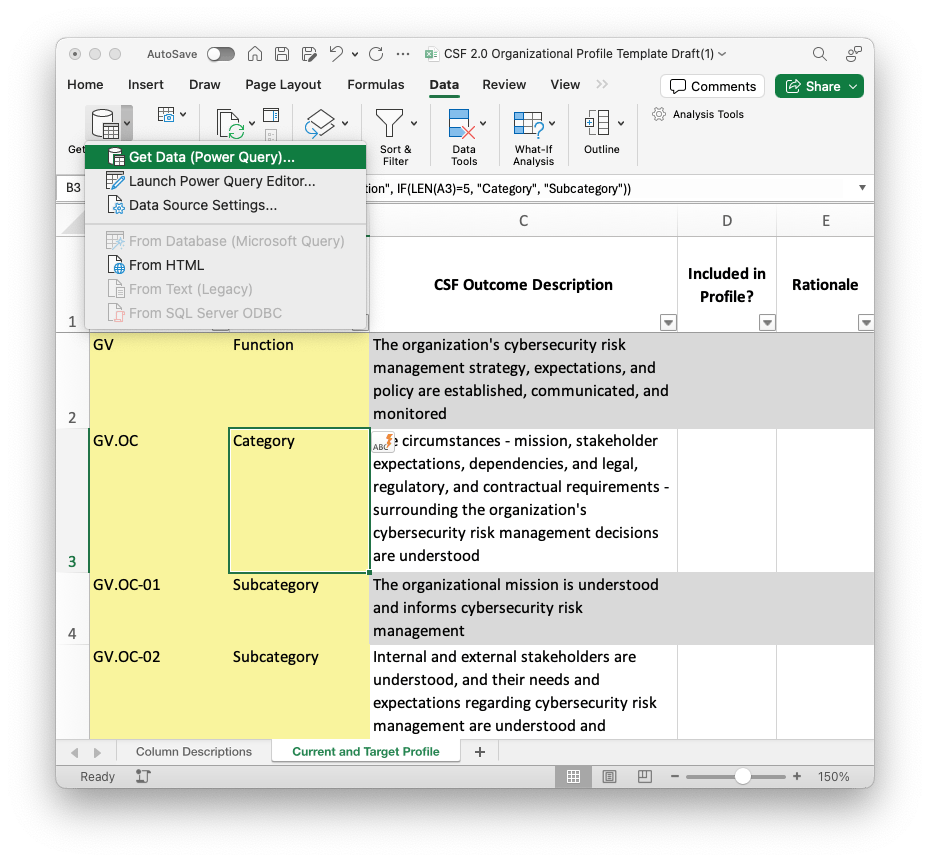
Task: Switch to Page Break Preview view
Action: point(646,777)
